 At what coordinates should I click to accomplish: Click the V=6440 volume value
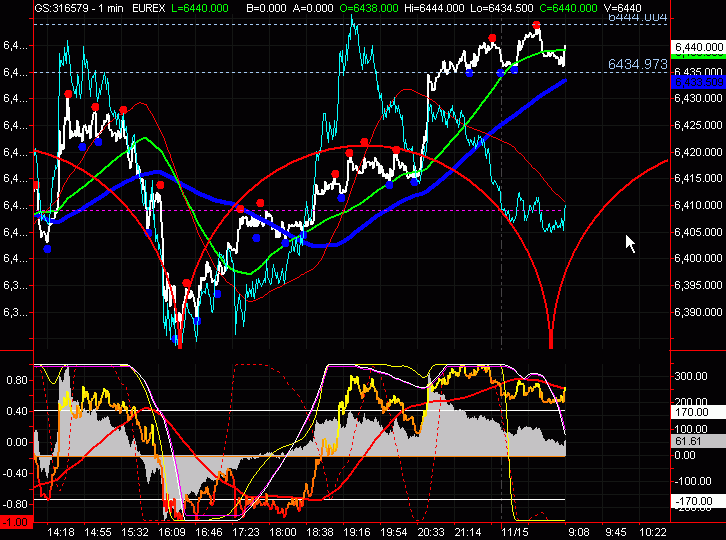[x=622, y=8]
